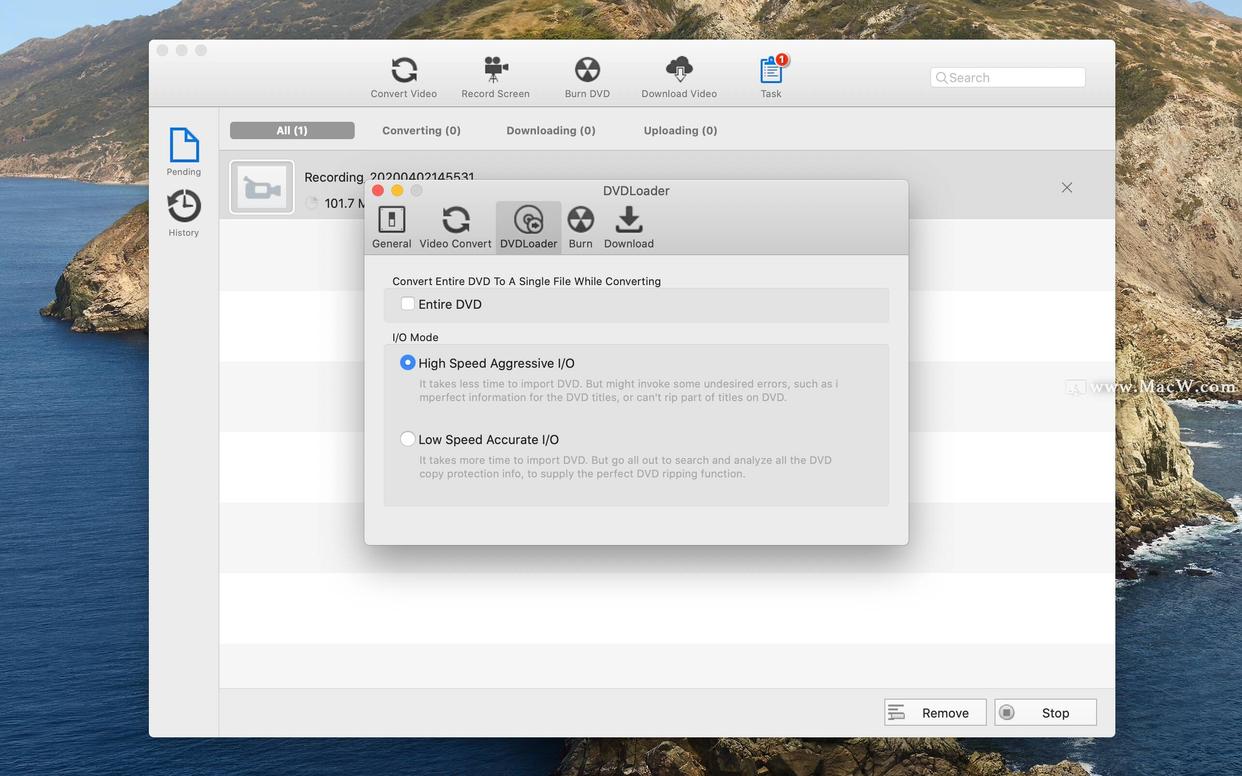Select High Speed Aggressive I/O mode
Screen dimensions: 1242x776
pos(408,363)
